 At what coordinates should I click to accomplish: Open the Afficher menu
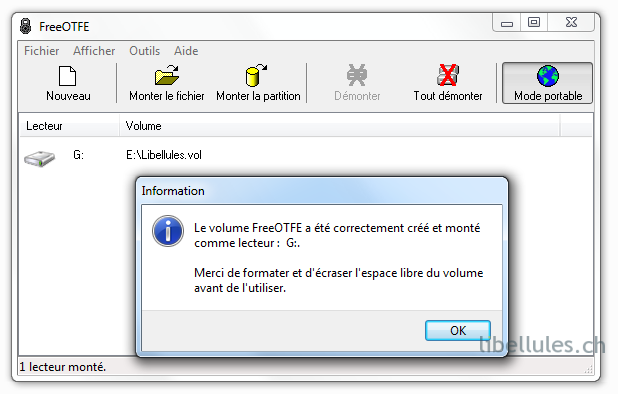94,51
